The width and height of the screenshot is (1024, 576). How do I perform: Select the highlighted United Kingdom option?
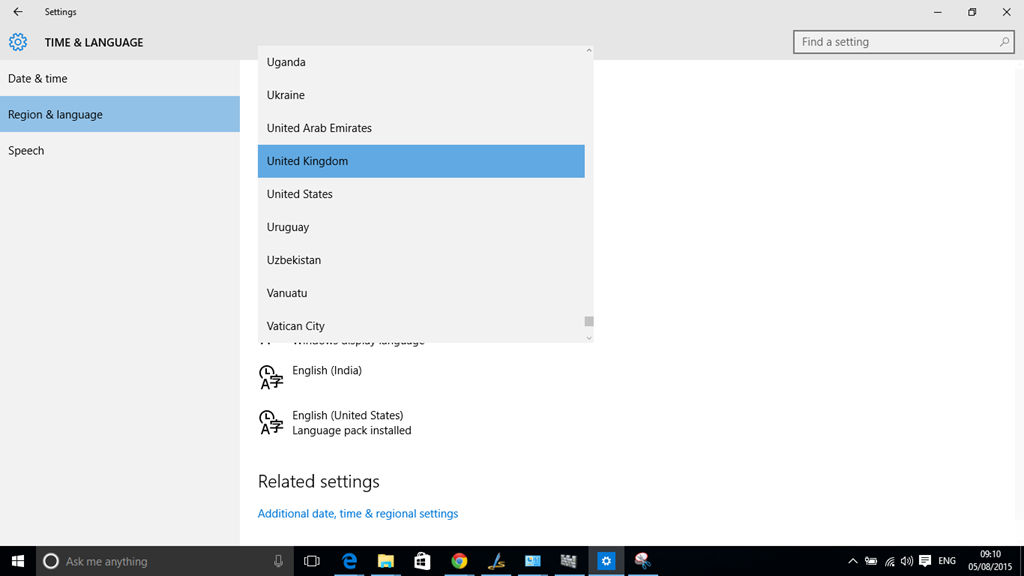421,161
